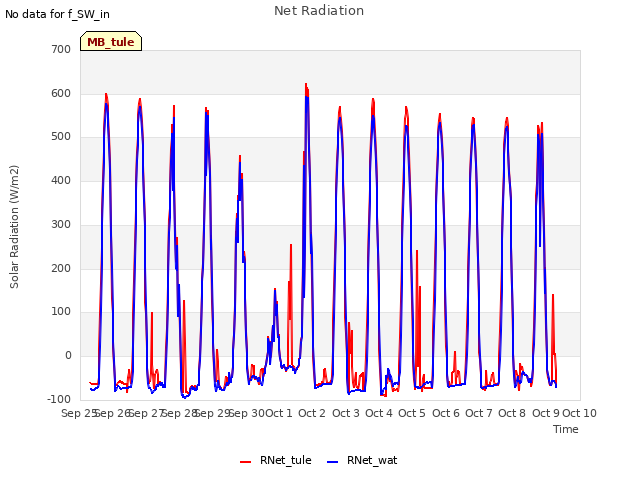The image size is (640, 480).
Task: Click the Time x-axis title
Action: point(566,429)
